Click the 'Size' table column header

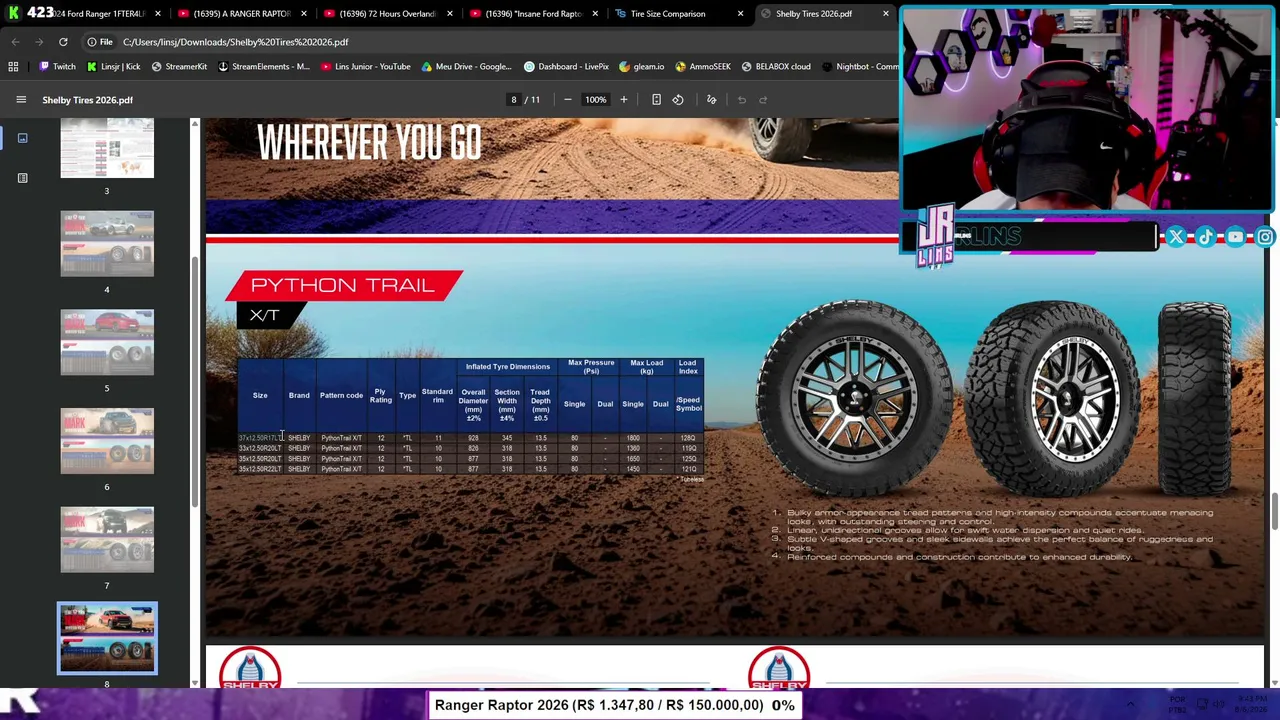pos(260,396)
